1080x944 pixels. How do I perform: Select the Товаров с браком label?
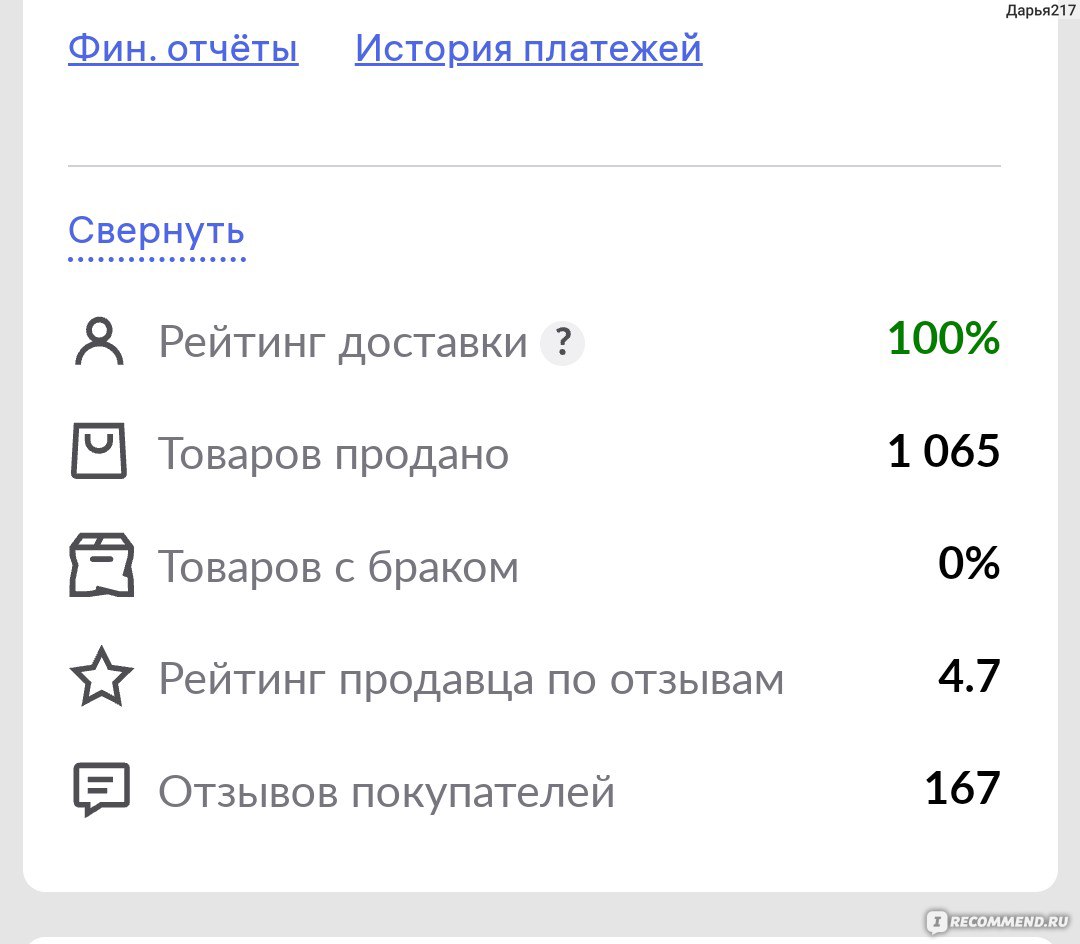(x=338, y=567)
